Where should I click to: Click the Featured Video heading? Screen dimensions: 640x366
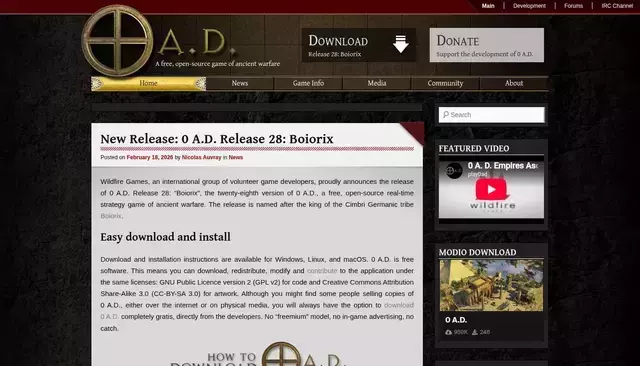coord(474,149)
